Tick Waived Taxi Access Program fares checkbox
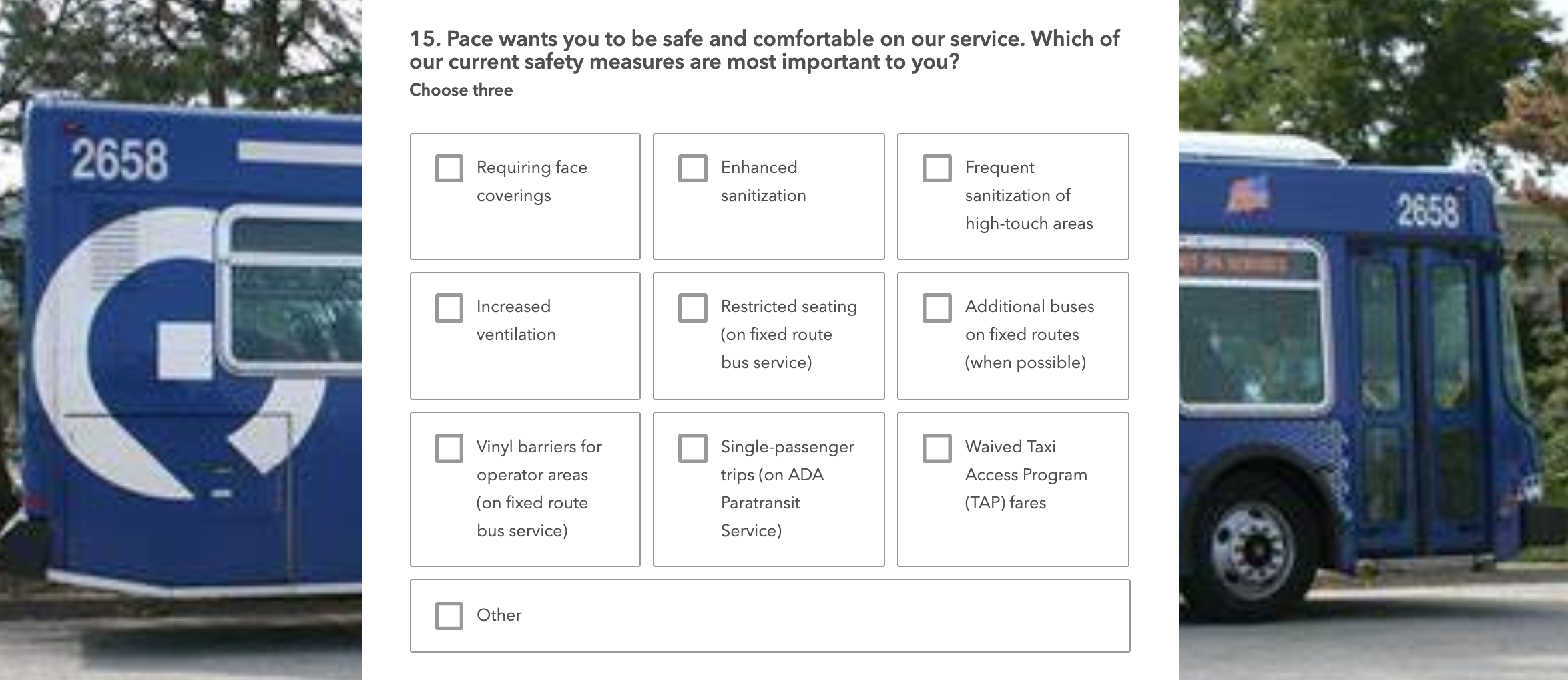The image size is (1568, 680). (937, 448)
